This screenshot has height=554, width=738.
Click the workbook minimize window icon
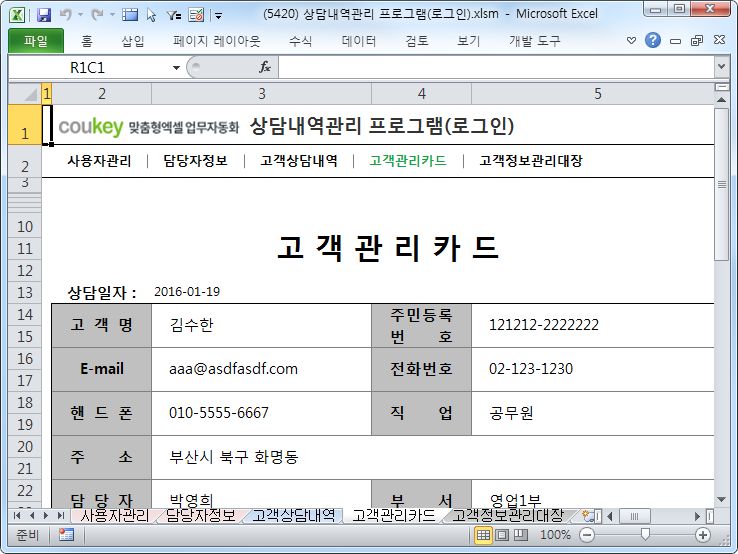point(675,41)
